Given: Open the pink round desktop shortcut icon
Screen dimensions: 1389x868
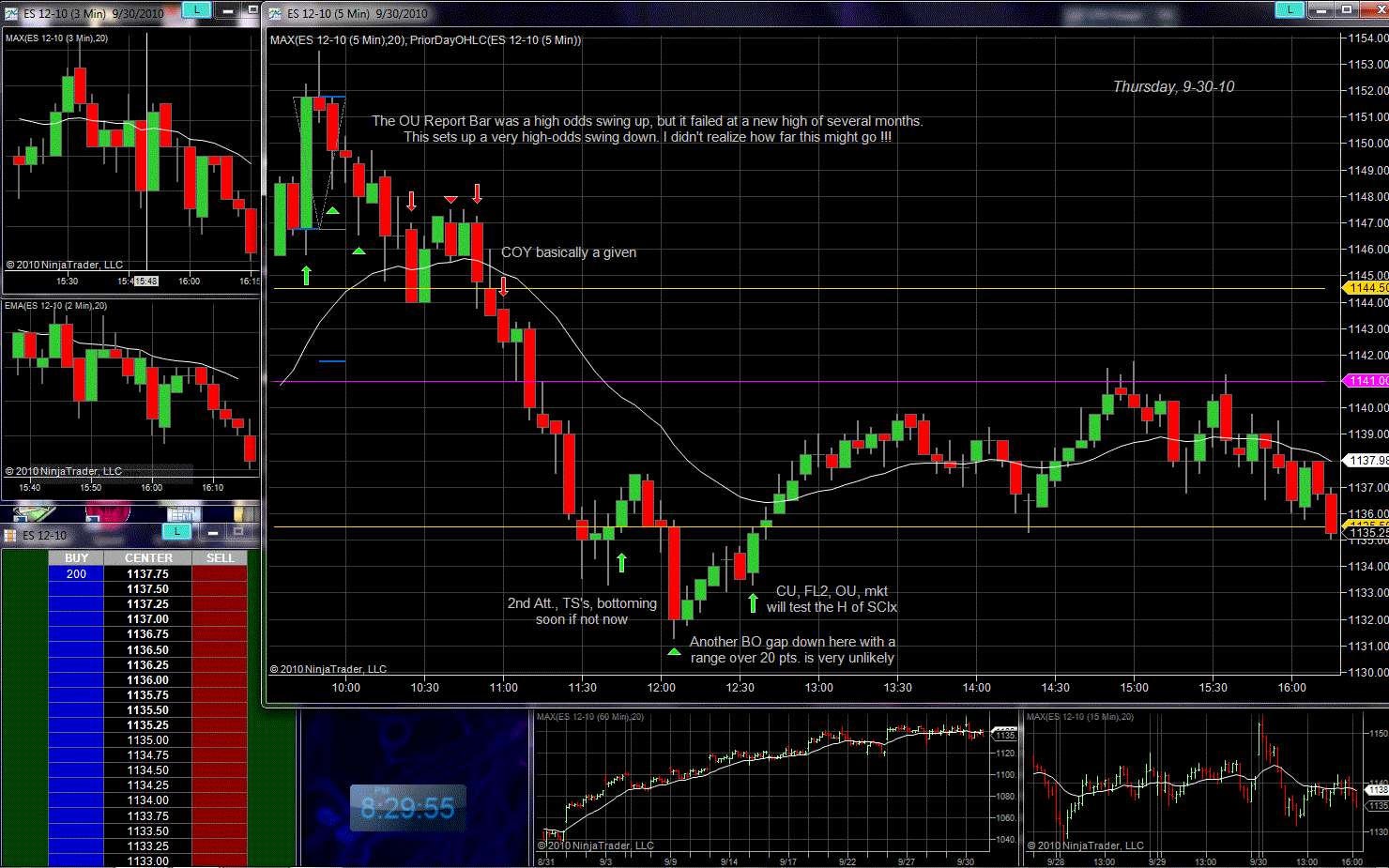Looking at the screenshot, I should tap(107, 512).
